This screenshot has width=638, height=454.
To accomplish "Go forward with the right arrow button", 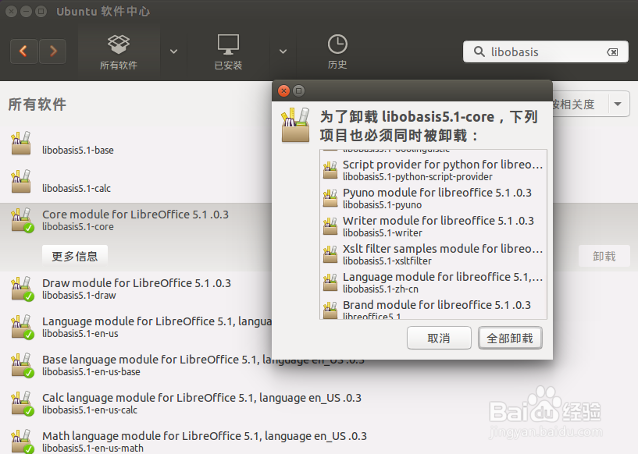I will [52, 51].
